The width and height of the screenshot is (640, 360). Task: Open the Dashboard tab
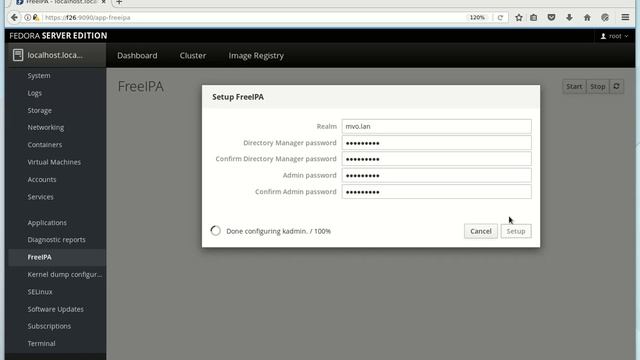tap(137, 56)
